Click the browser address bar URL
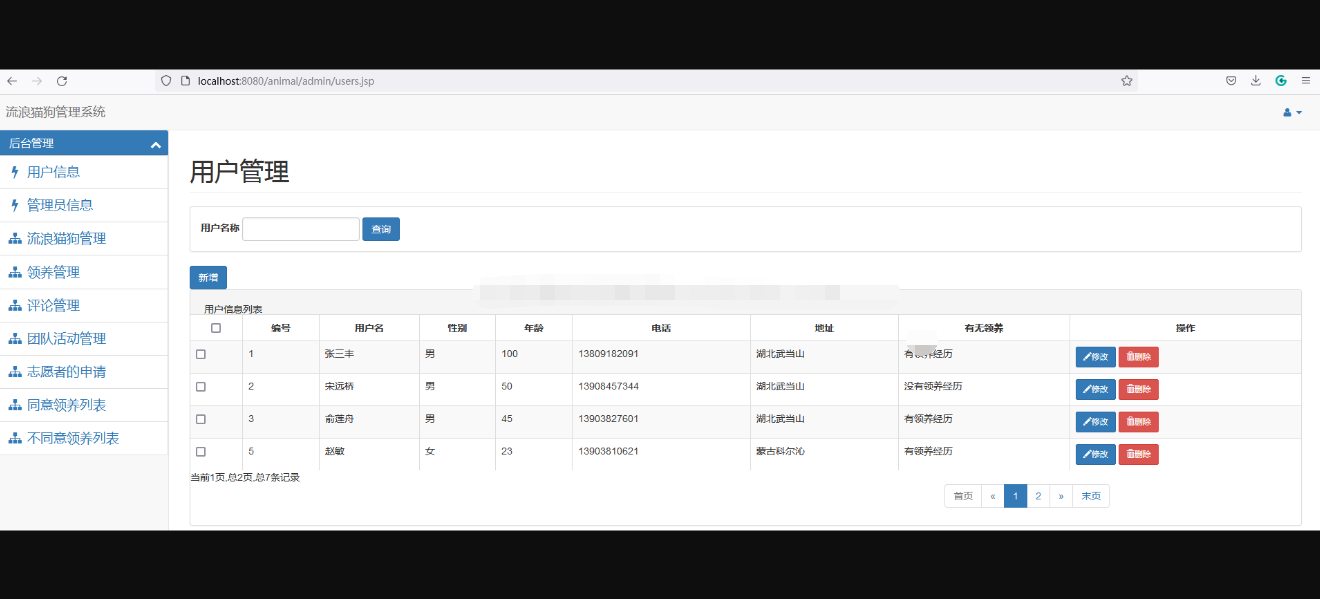This screenshot has width=1320, height=599. tap(286, 81)
